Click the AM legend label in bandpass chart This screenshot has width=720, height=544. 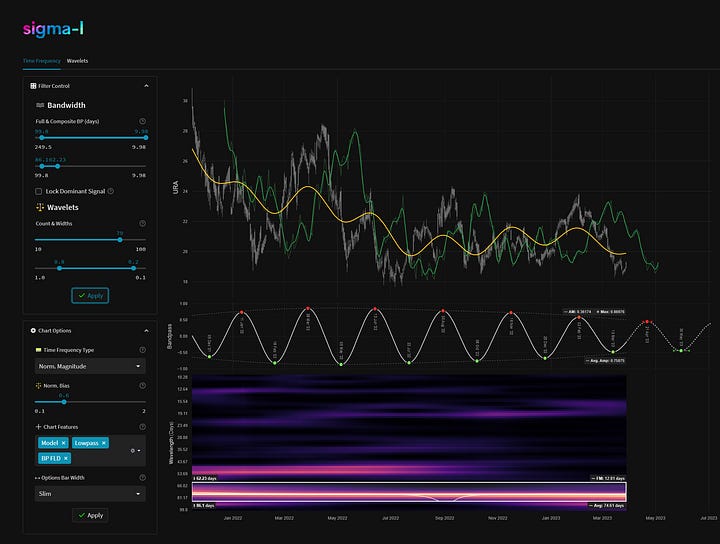[578, 312]
